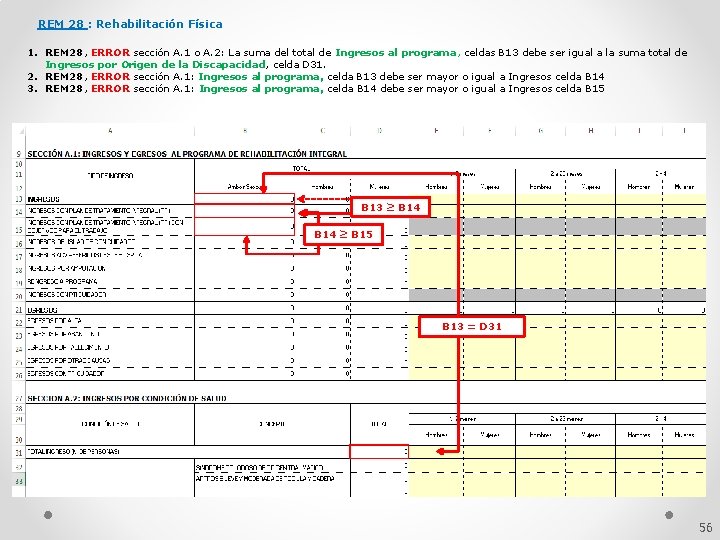Select row header 26
This screenshot has width=720, height=540.
point(19,374)
